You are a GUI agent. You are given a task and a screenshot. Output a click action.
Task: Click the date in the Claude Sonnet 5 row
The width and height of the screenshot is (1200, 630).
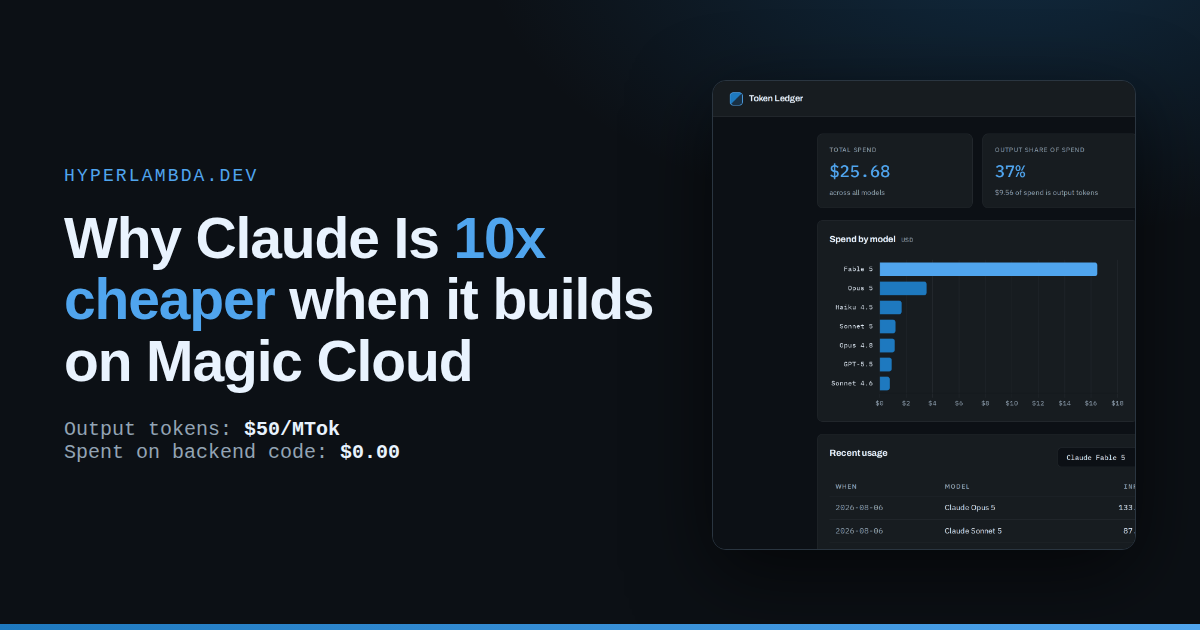(x=859, y=531)
